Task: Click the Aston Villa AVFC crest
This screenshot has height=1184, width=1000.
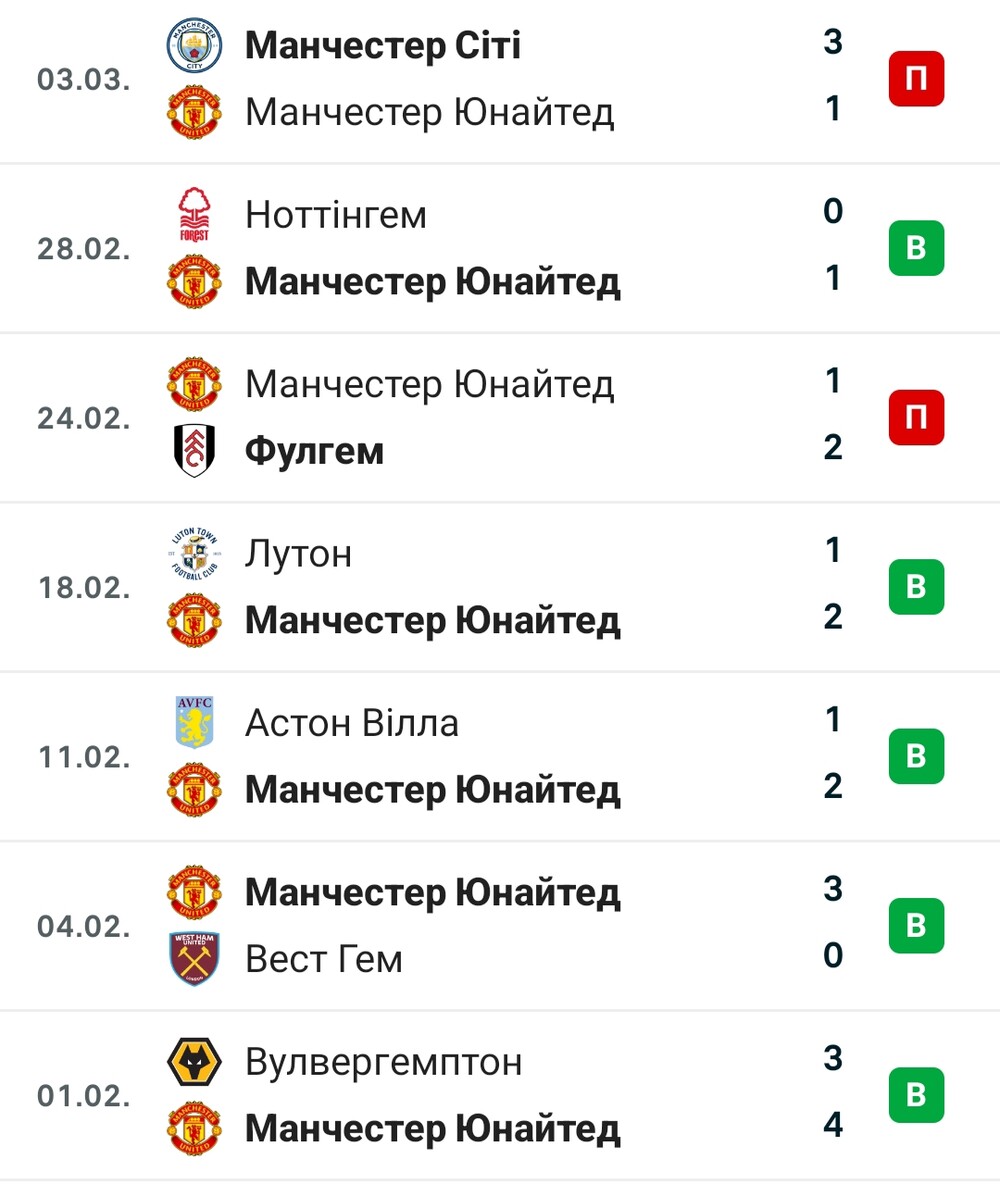Action: point(194,723)
